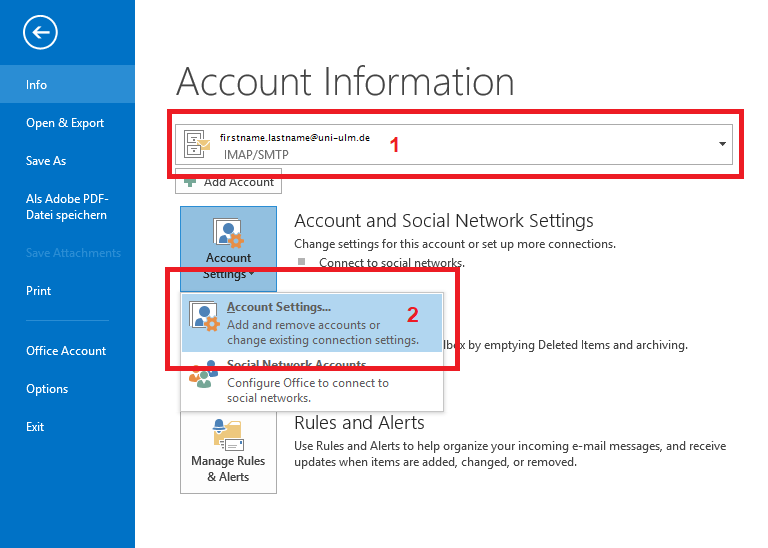This screenshot has height=548, width=768.
Task: Click the Account Information title
Action: pyautogui.click(x=345, y=82)
